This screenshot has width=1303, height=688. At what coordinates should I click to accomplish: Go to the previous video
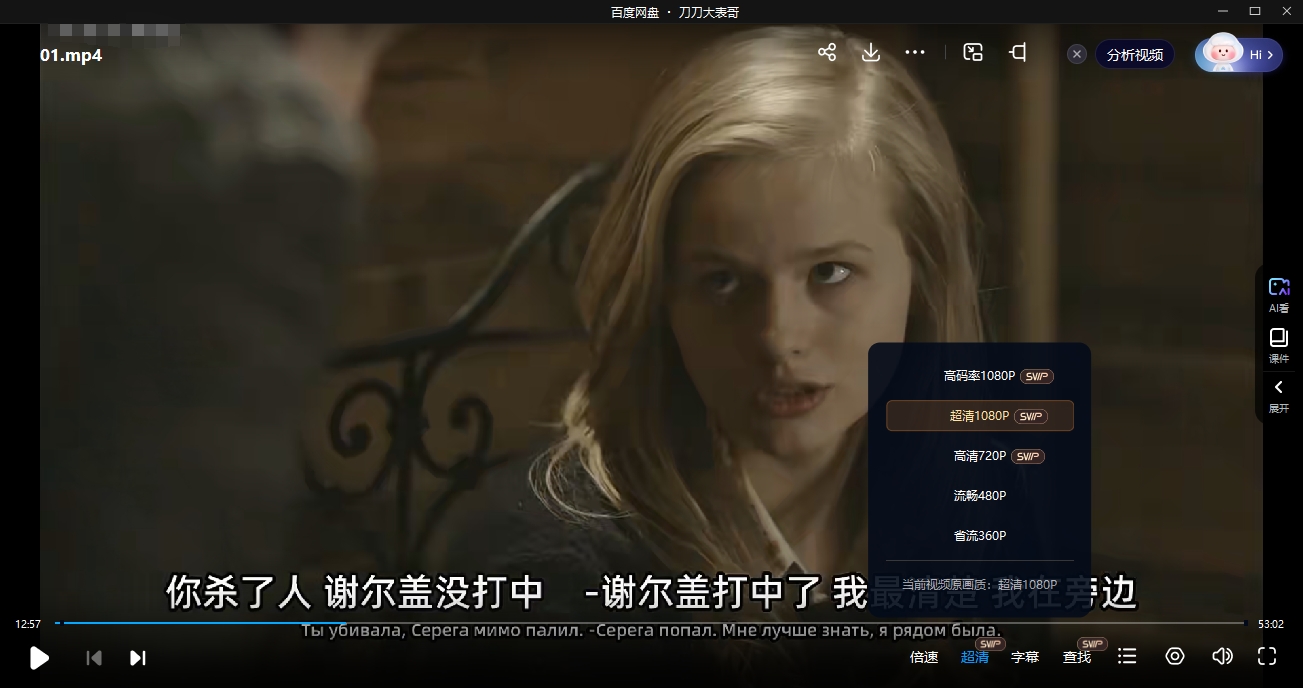coord(94,657)
